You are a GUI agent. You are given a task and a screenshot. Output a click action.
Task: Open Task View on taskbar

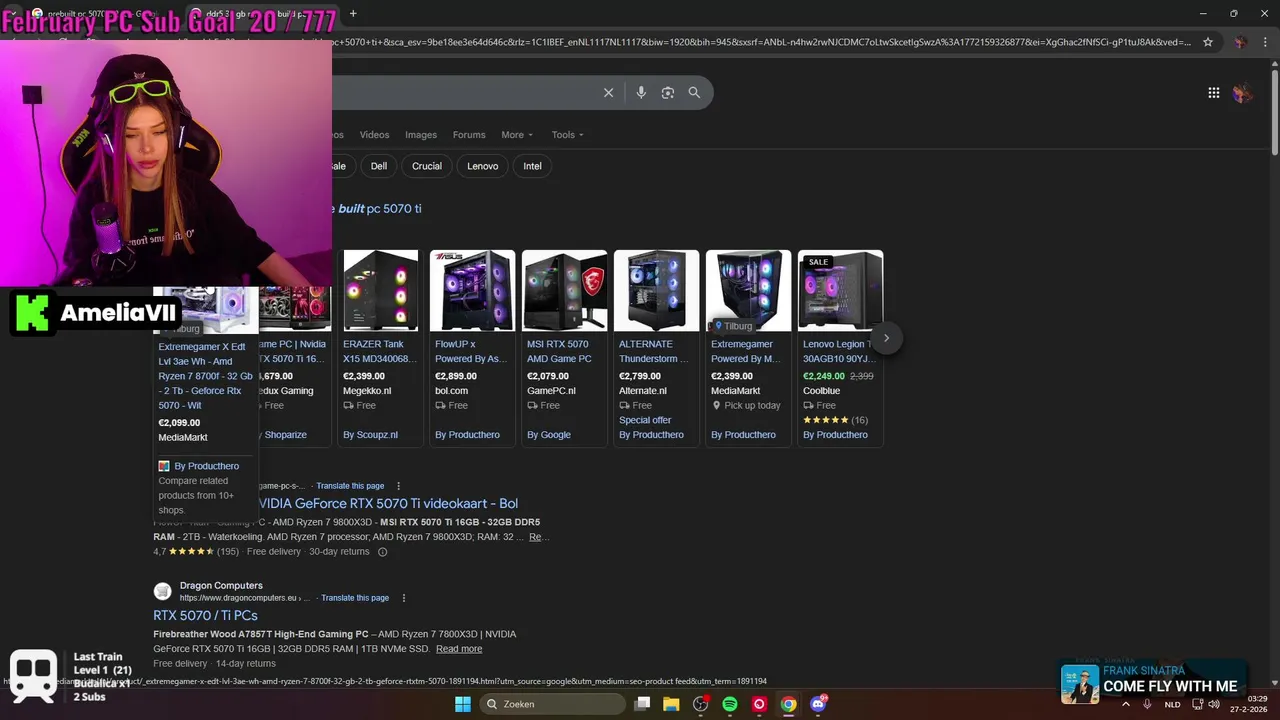(x=642, y=704)
